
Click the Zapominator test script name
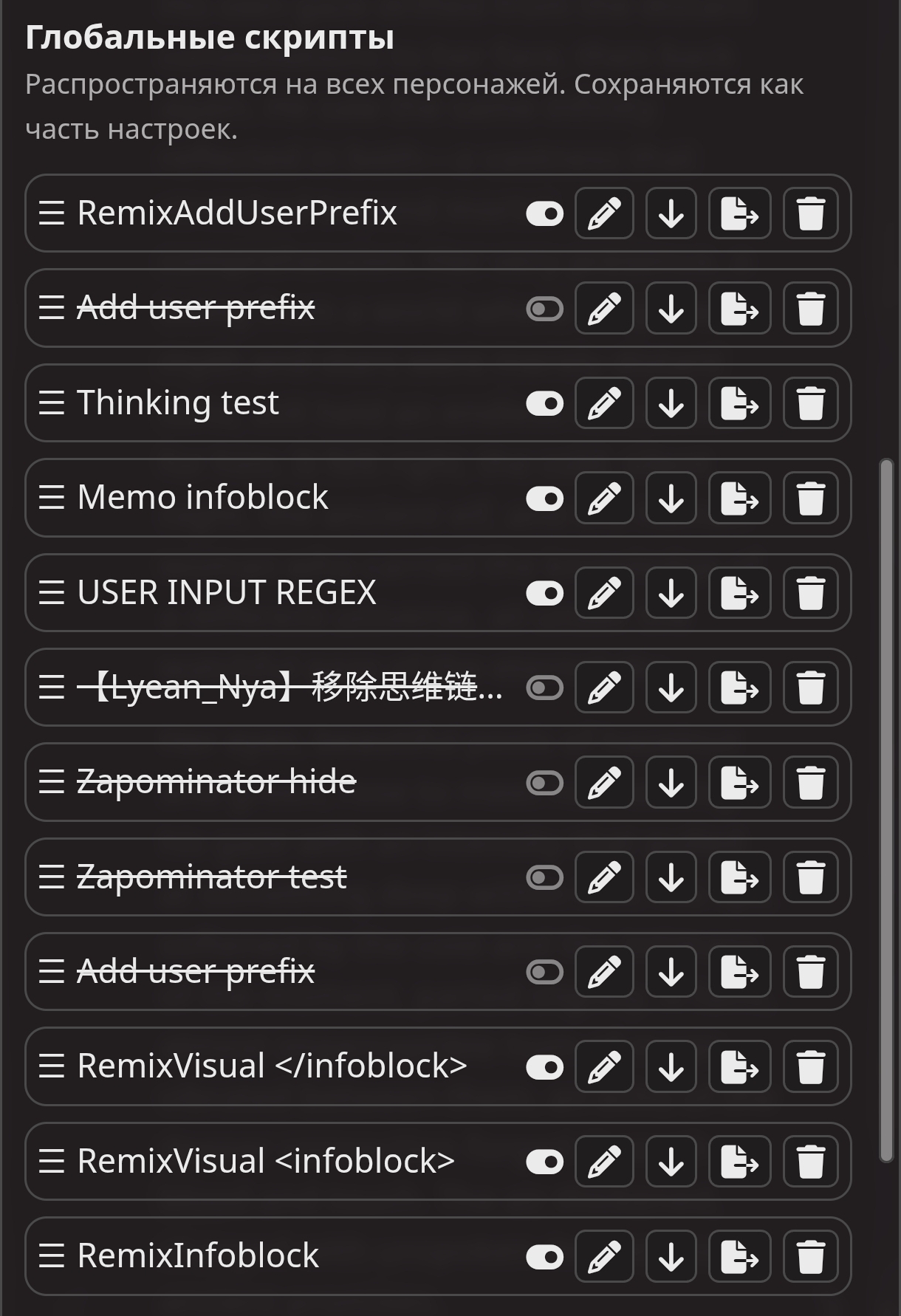tap(212, 877)
